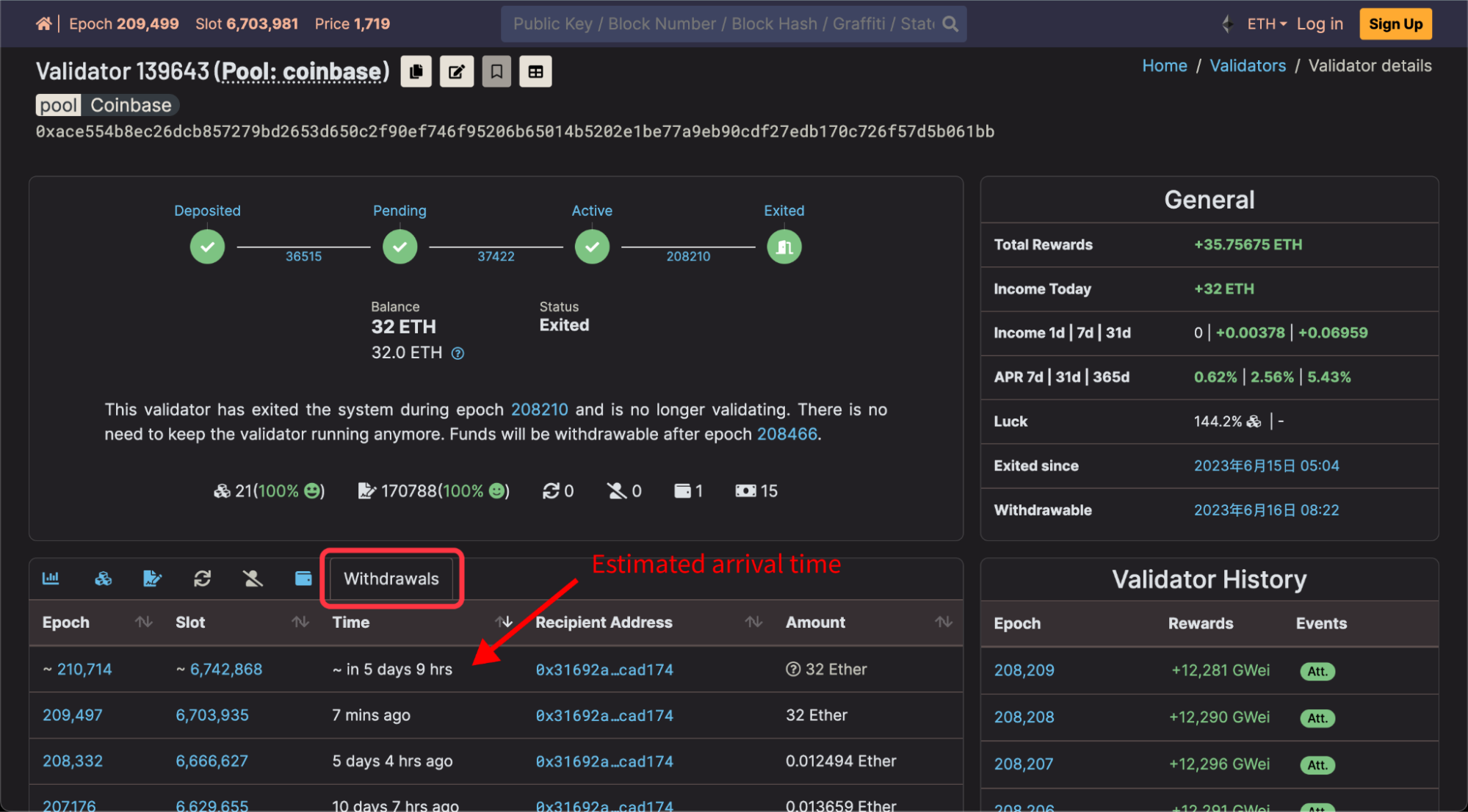Click the home icon in top bar
1468x812 pixels.
(43, 23)
